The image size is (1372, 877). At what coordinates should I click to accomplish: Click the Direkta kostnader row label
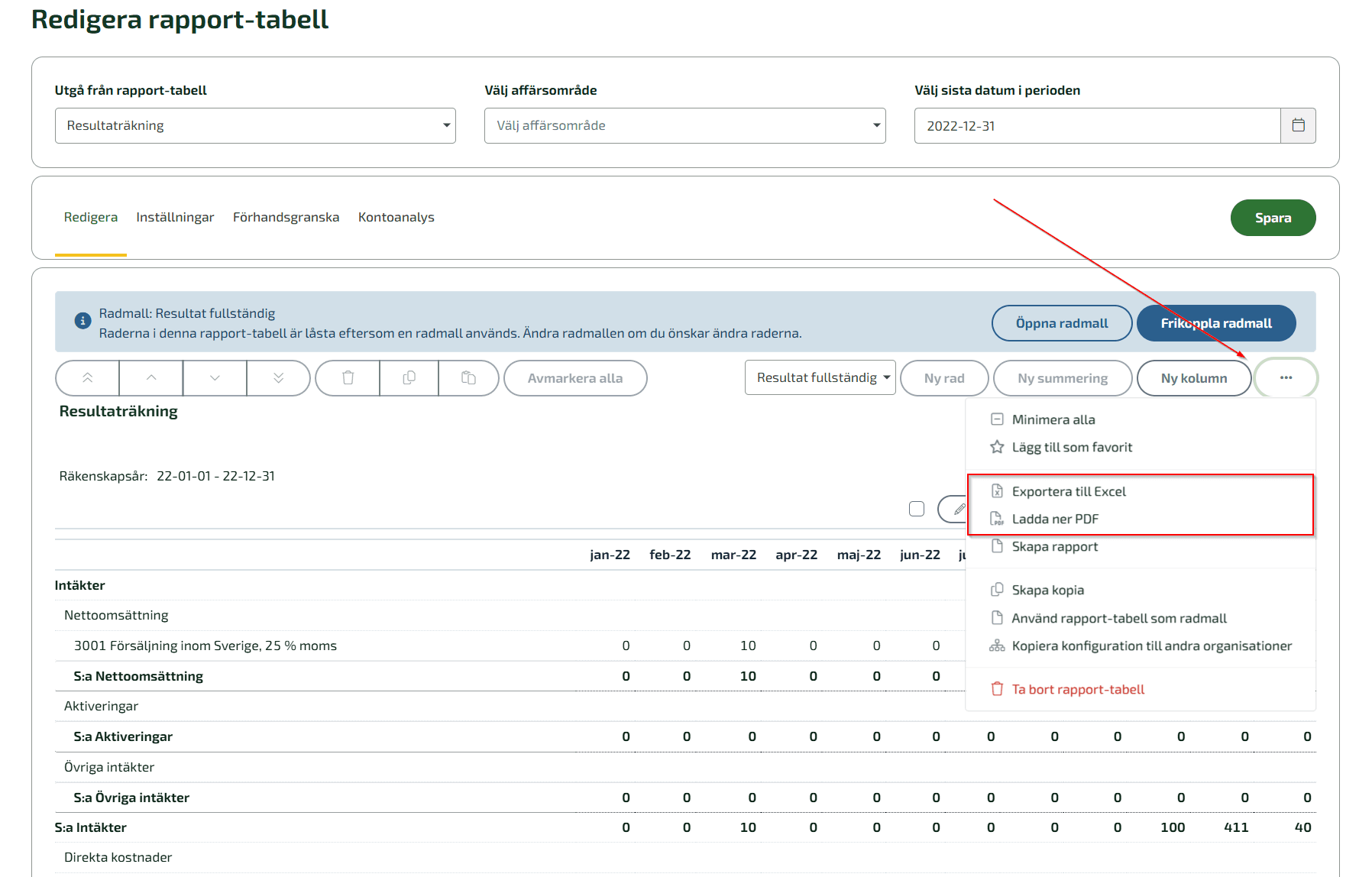click(118, 857)
